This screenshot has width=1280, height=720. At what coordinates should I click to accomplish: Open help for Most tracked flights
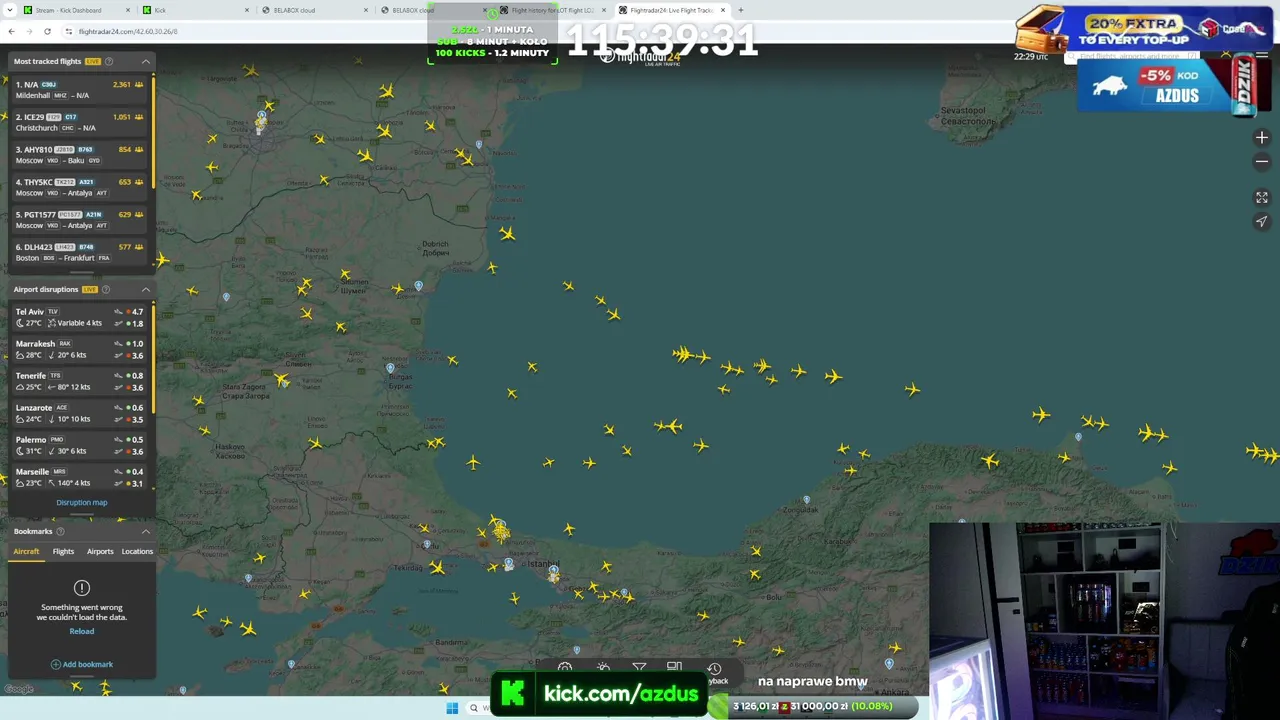109,62
